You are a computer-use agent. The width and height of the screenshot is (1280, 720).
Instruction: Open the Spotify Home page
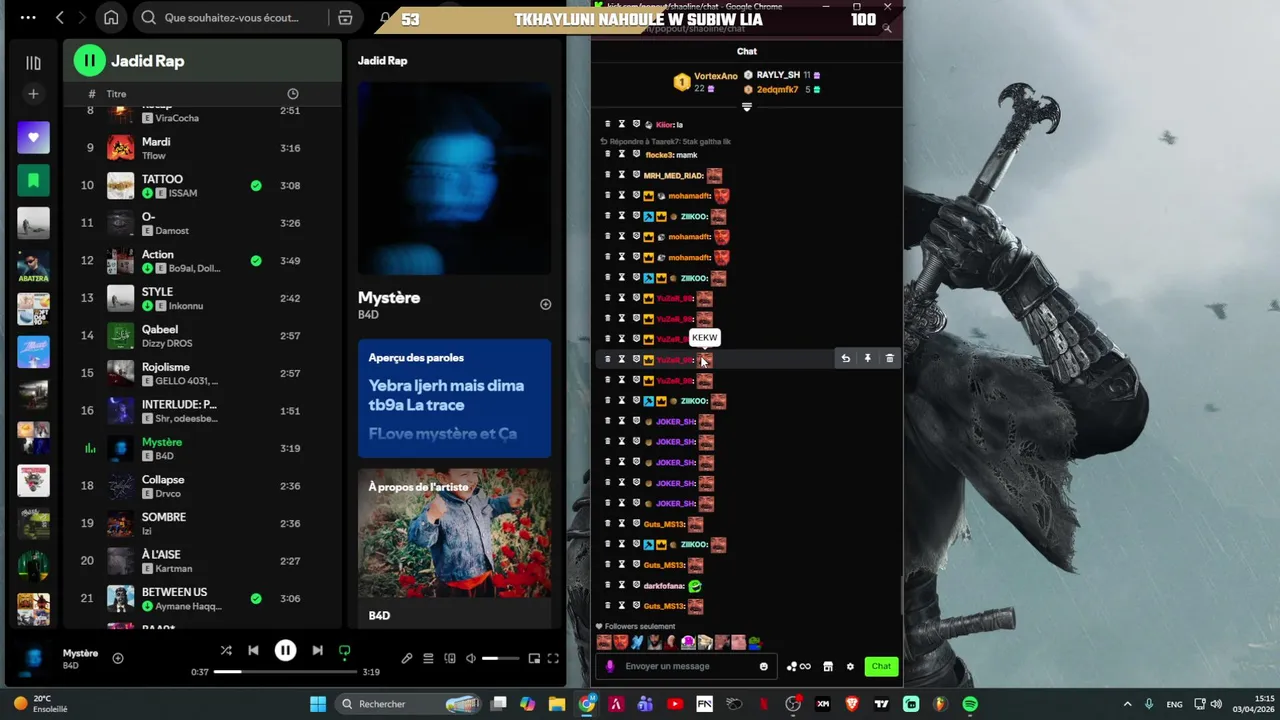[x=111, y=18]
